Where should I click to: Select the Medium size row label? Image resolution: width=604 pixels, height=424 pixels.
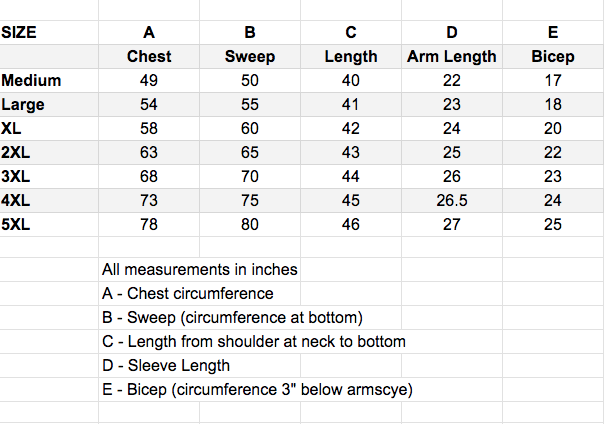tap(32, 80)
